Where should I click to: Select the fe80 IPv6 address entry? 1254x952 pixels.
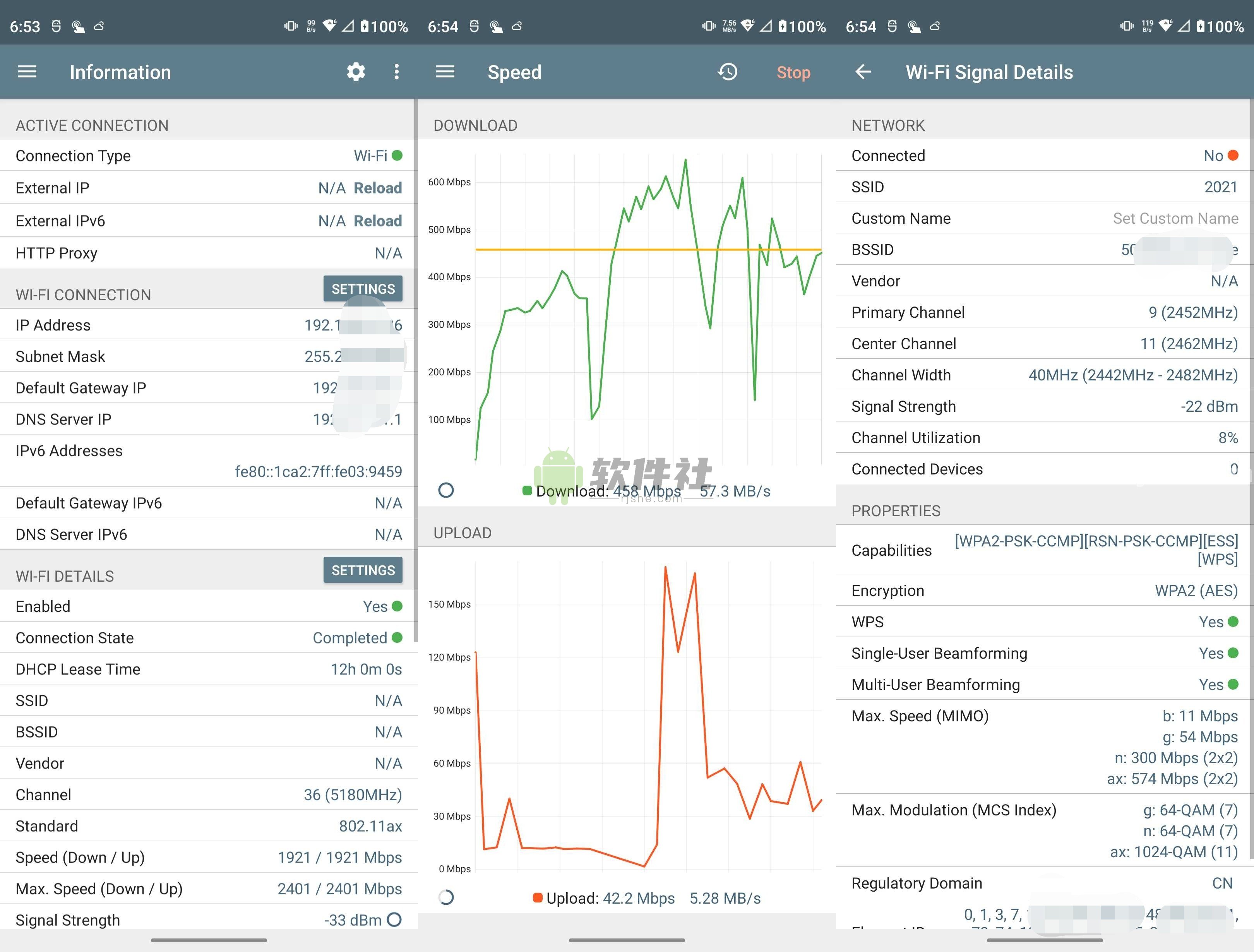(x=319, y=471)
